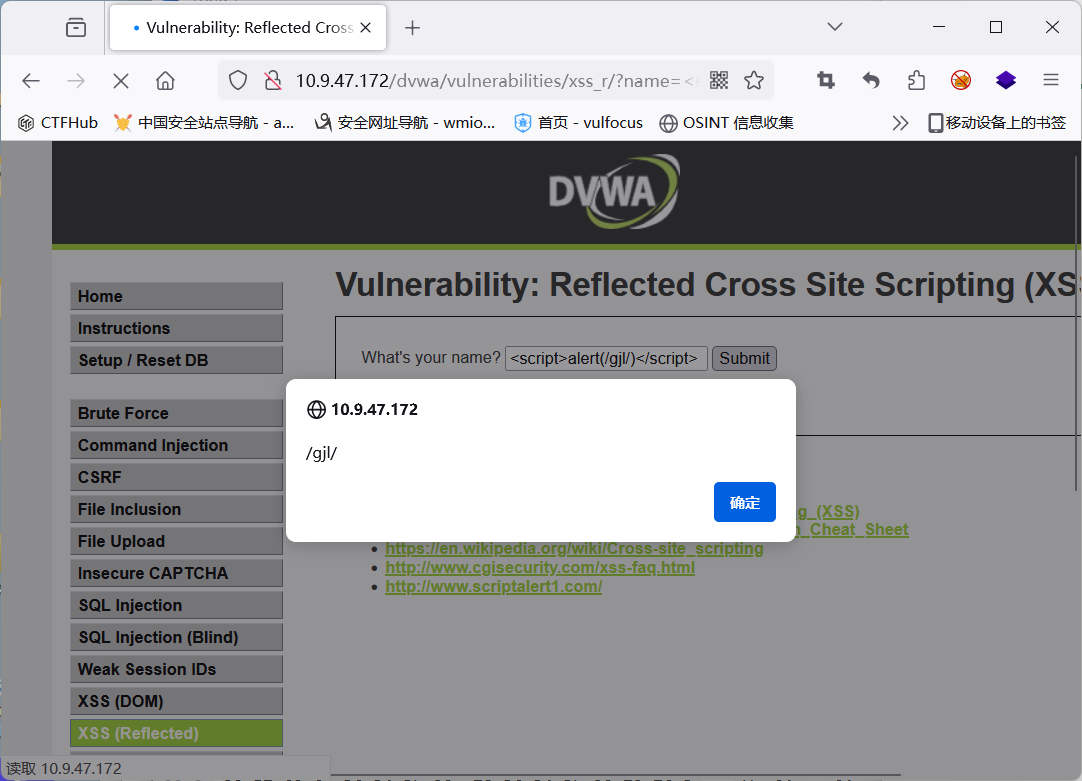Screen dimensions: 1082x781
Task: Close the Vulnerability: Reflected Cross tab
Action: [x=366, y=28]
